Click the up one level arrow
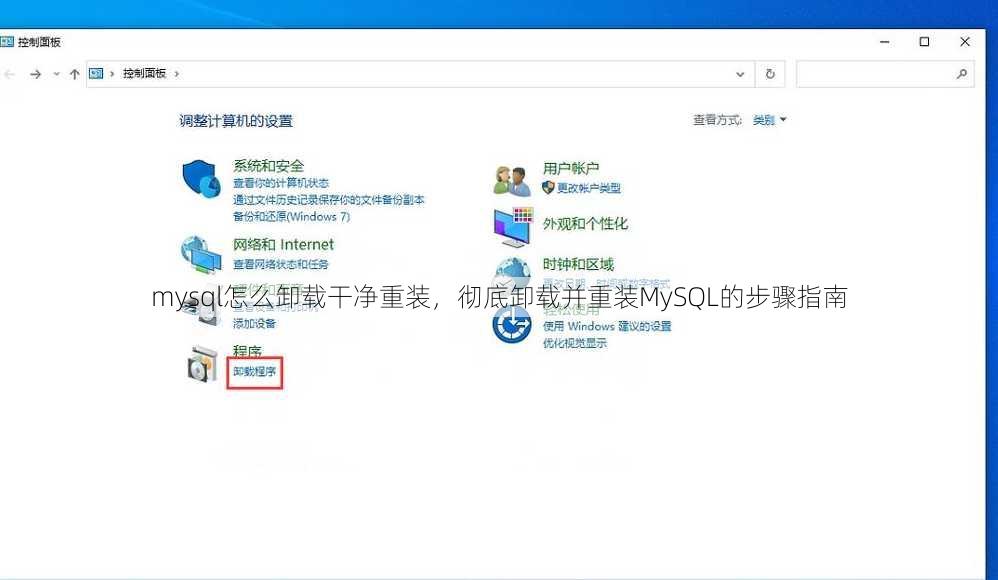The width and height of the screenshot is (998, 580). [x=74, y=74]
